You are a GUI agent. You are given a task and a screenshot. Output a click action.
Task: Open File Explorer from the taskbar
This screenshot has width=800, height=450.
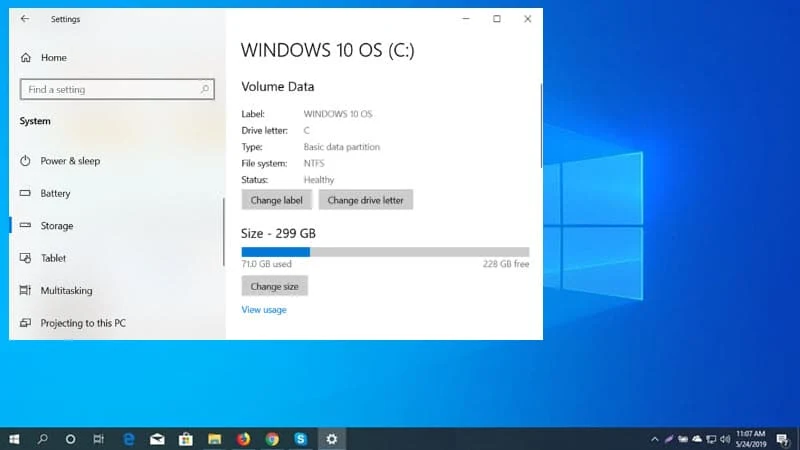[214, 439]
